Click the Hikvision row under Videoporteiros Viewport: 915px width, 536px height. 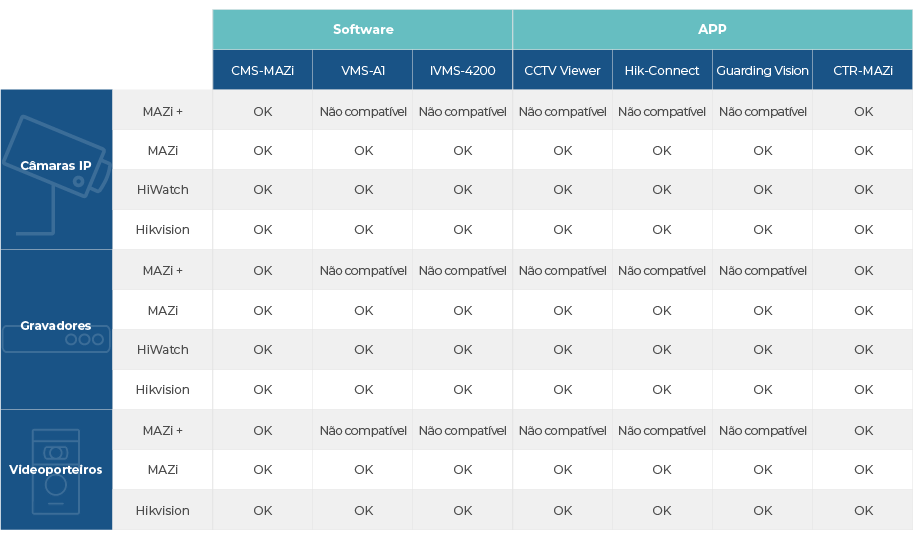(x=512, y=510)
